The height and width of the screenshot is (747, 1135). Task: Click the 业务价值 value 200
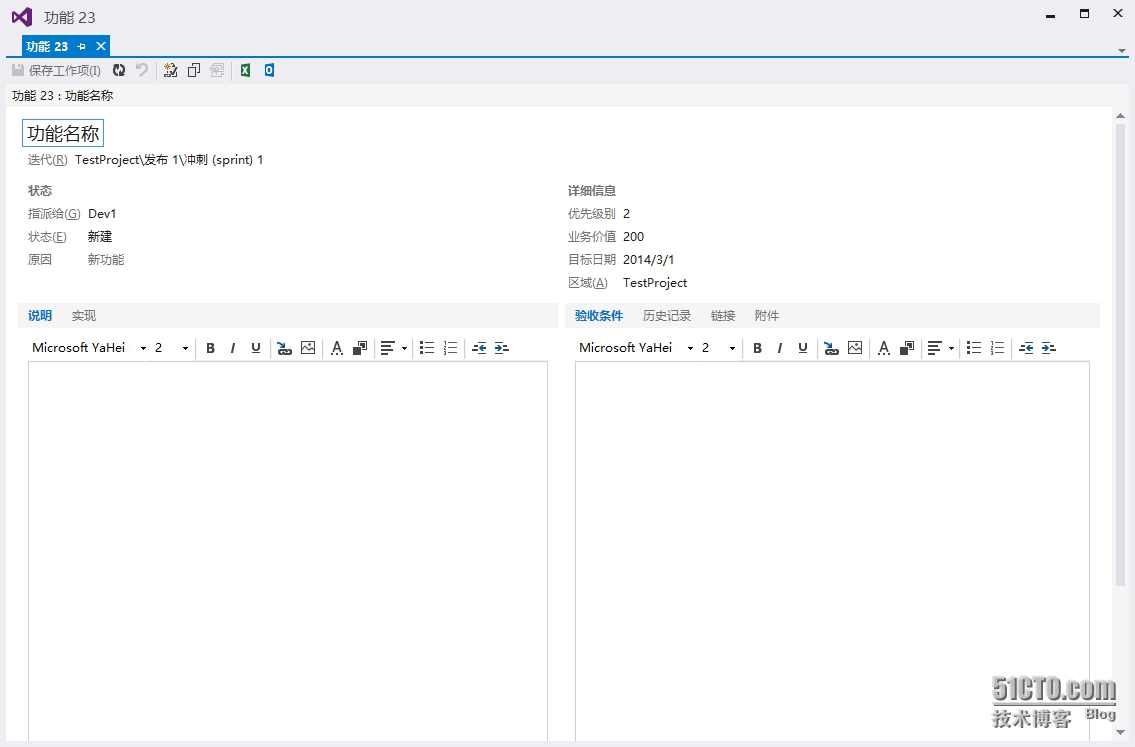click(x=633, y=237)
